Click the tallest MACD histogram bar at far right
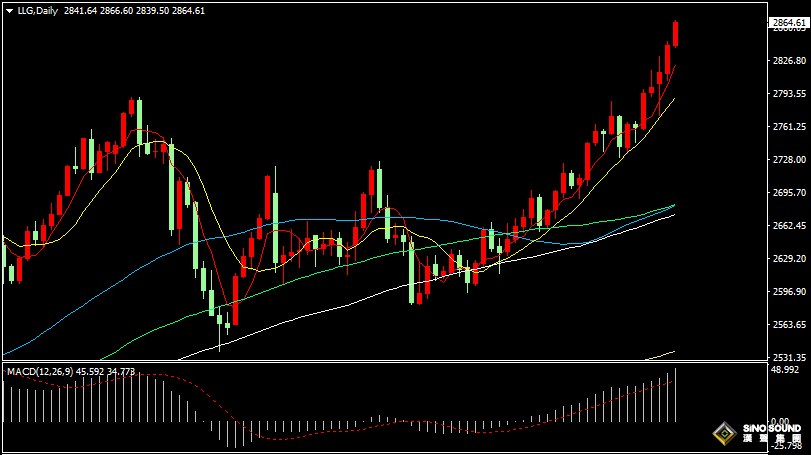811x455 pixels. (x=676, y=395)
